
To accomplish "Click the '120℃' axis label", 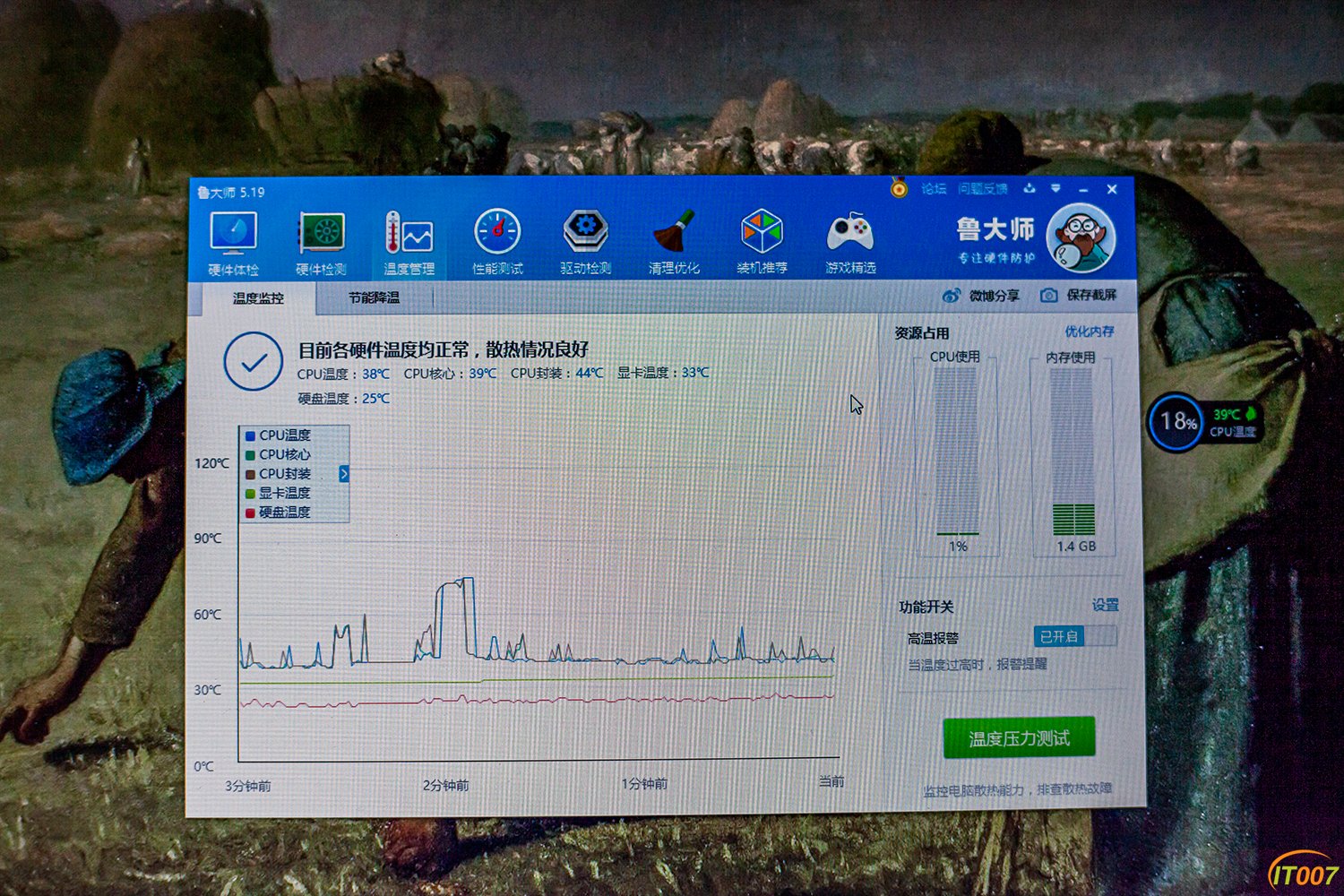I will [x=211, y=463].
